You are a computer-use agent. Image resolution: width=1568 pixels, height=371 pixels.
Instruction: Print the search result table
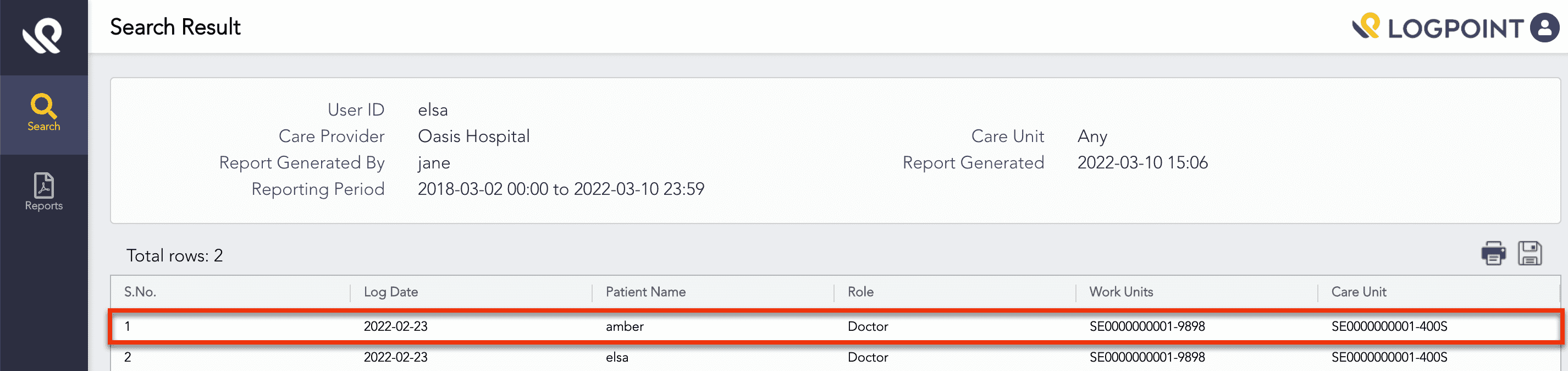(x=1493, y=253)
